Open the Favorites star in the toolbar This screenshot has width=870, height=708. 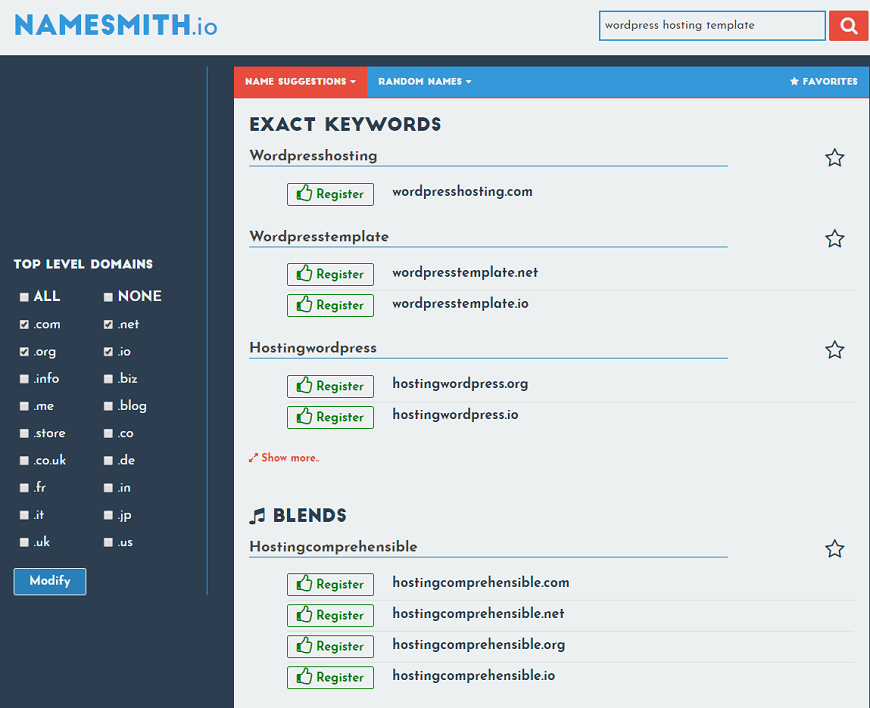point(824,82)
